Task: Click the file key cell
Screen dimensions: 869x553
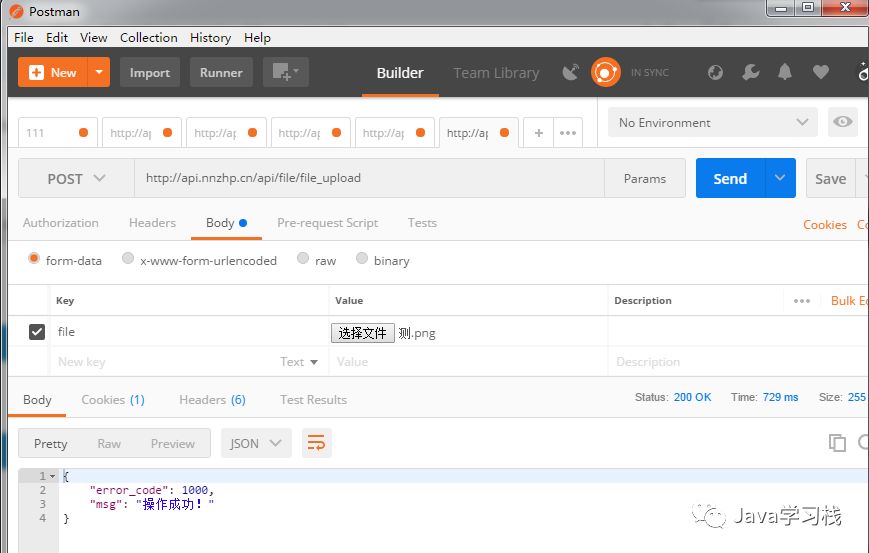Action: click(x=189, y=331)
